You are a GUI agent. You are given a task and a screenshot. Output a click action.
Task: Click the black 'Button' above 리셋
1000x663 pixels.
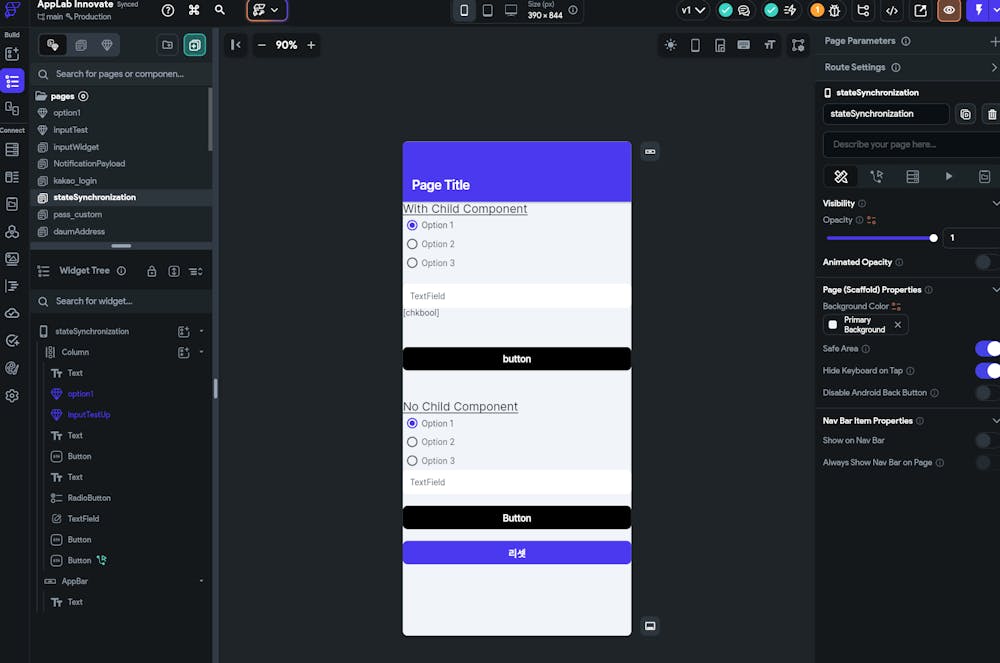(517, 518)
